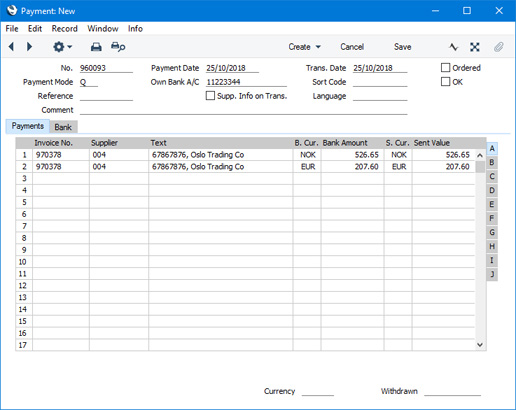Open print preview icon

point(118,47)
